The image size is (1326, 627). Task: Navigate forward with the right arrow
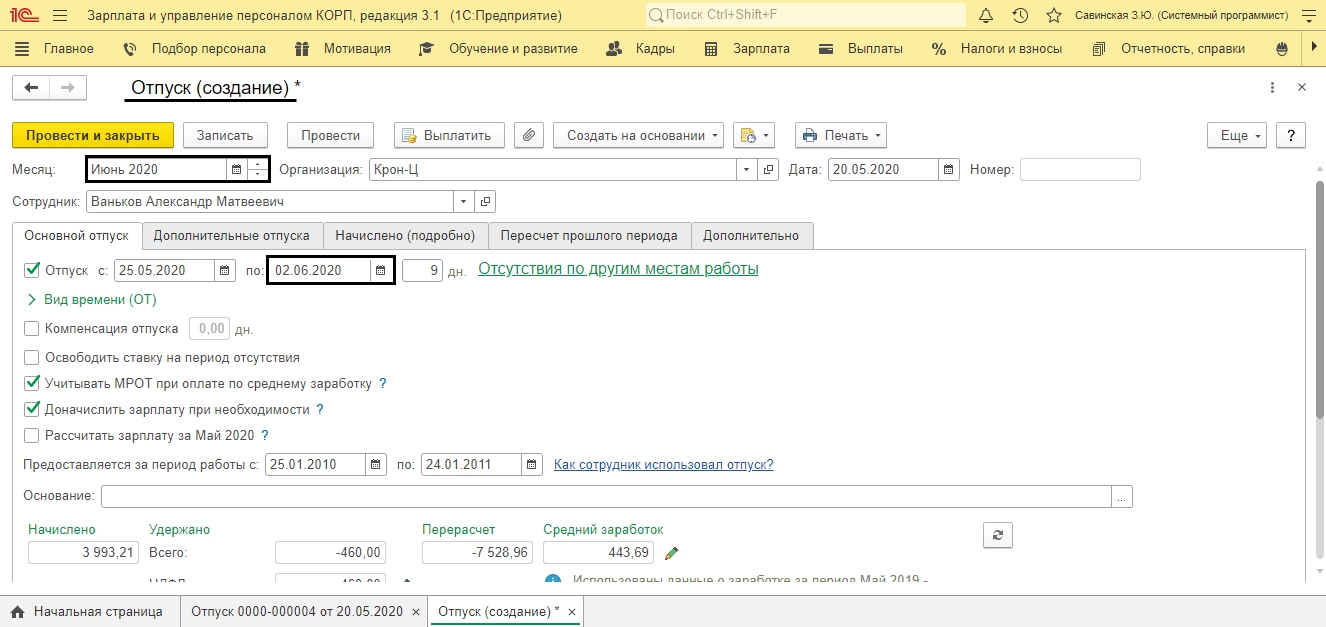pyautogui.click(x=68, y=88)
